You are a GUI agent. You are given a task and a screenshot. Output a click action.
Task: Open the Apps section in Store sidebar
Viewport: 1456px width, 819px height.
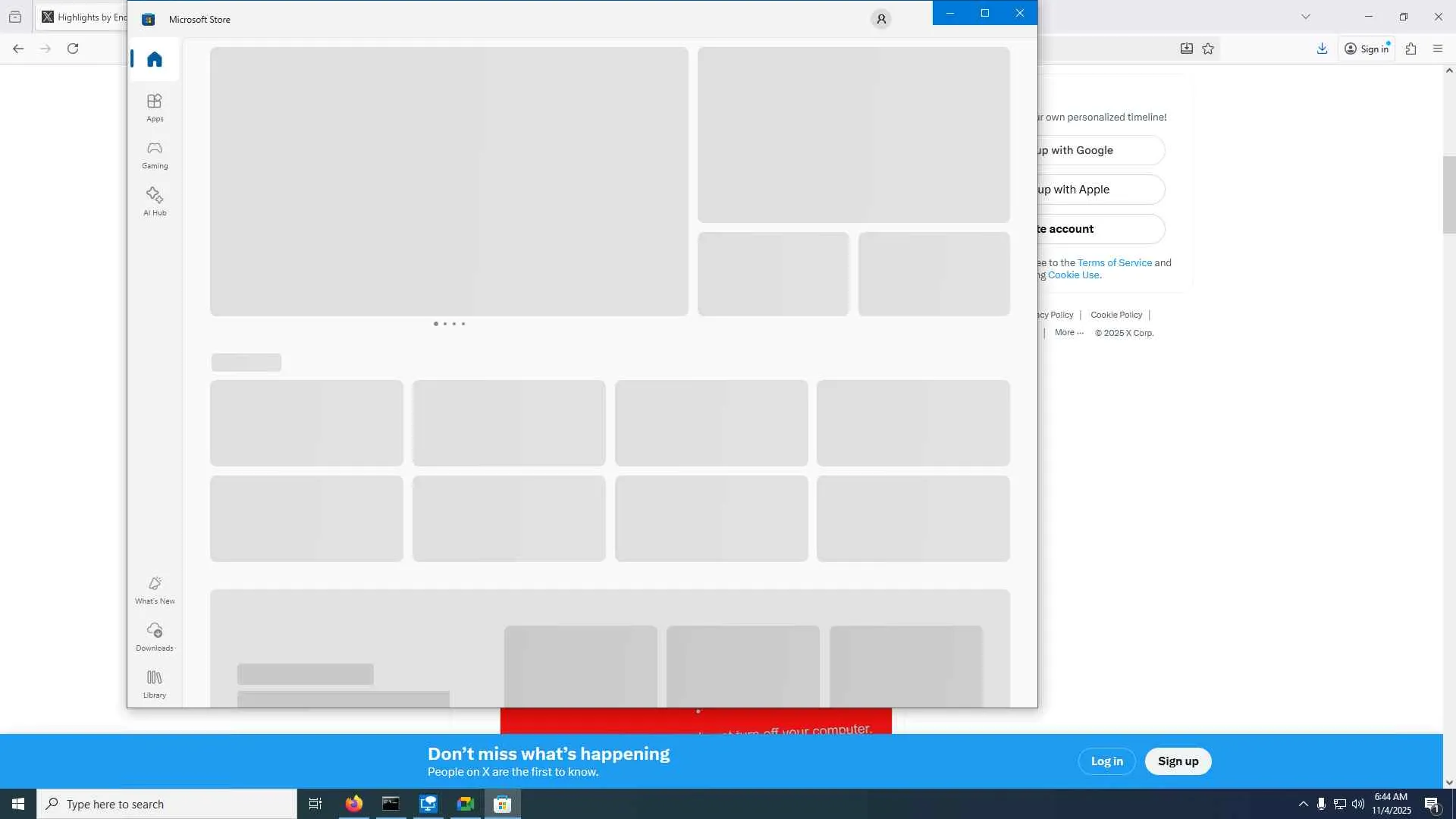(155, 107)
